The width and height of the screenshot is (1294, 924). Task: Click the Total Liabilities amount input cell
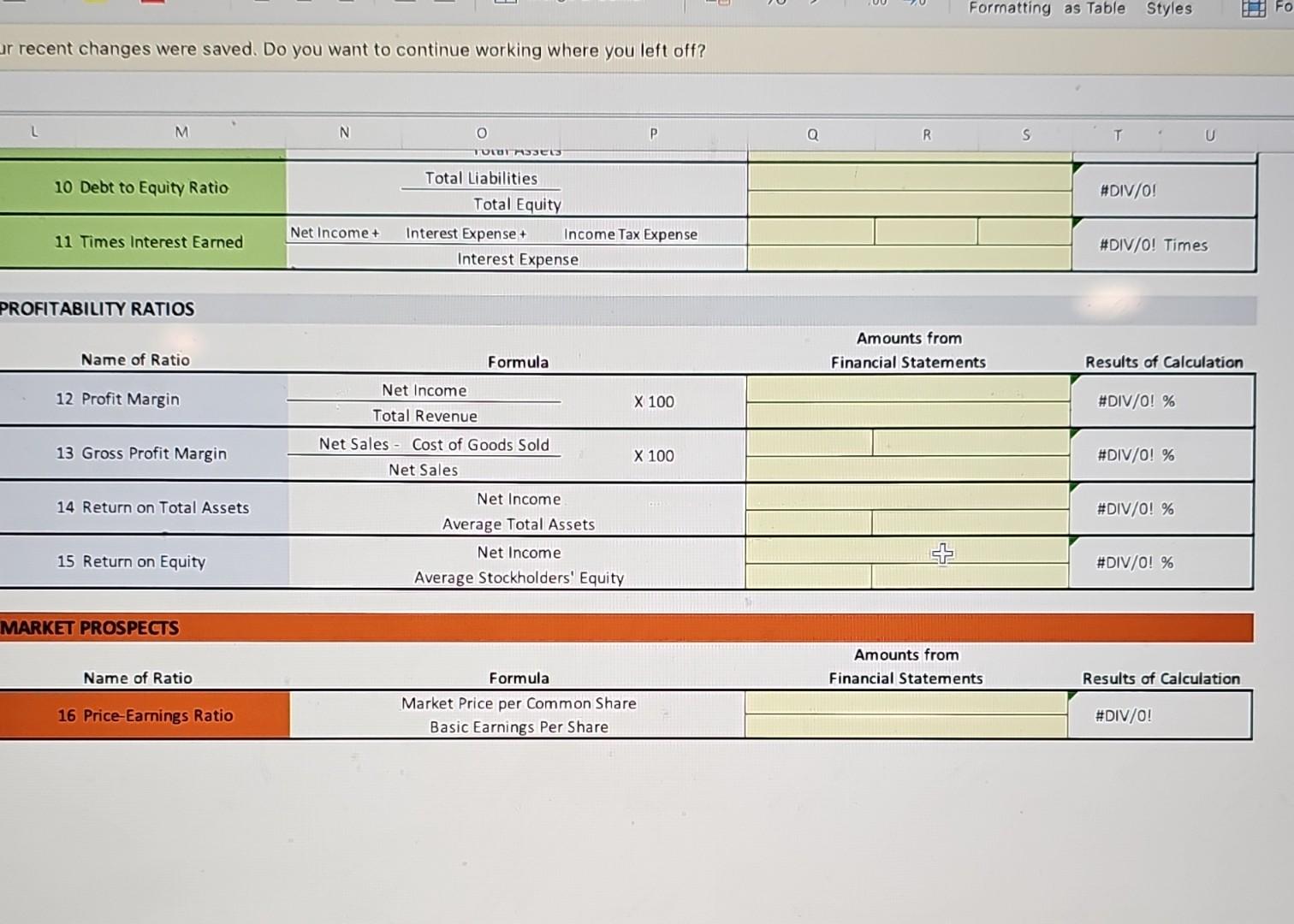click(x=910, y=177)
